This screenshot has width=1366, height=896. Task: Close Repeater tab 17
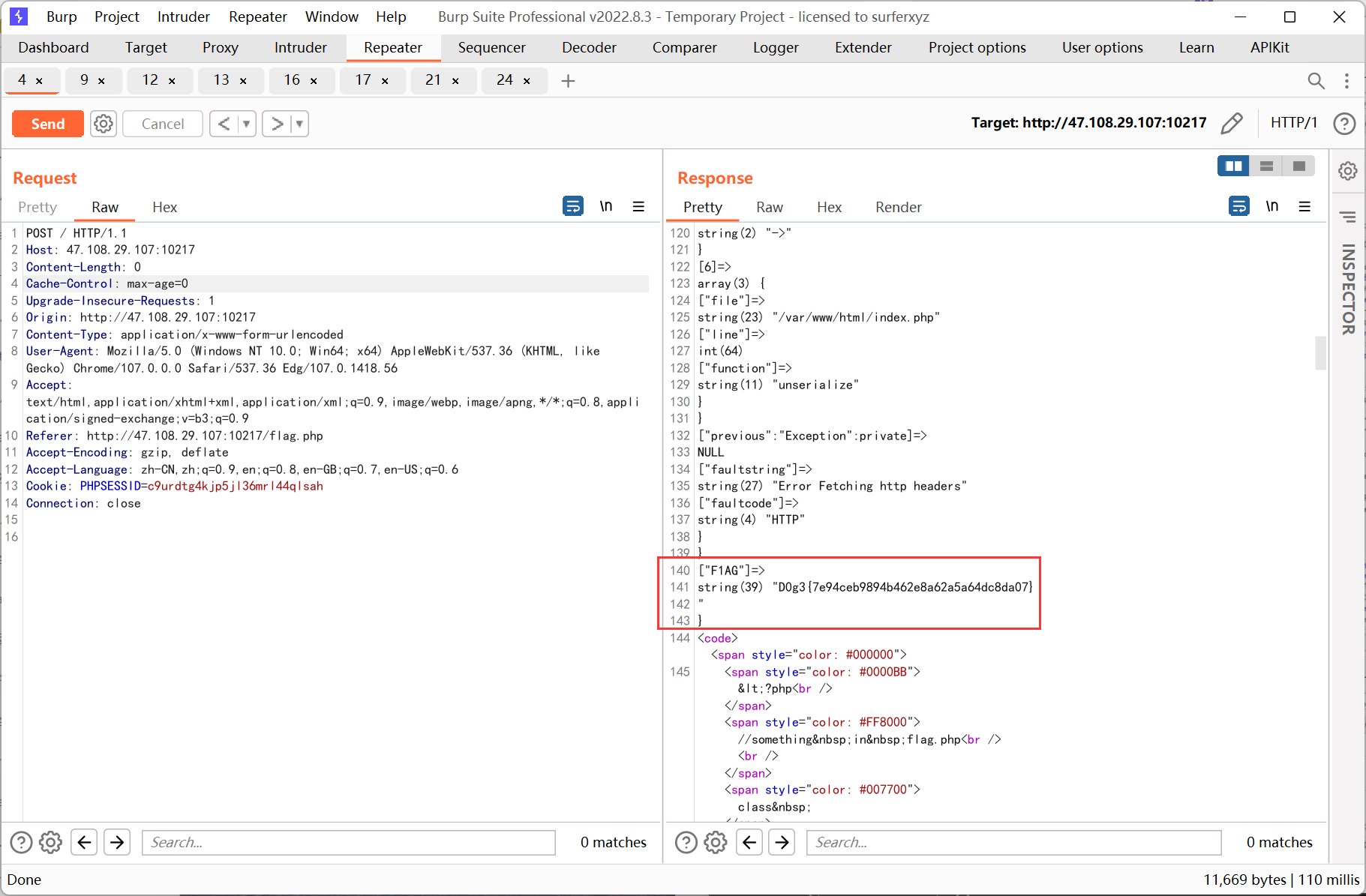(385, 81)
